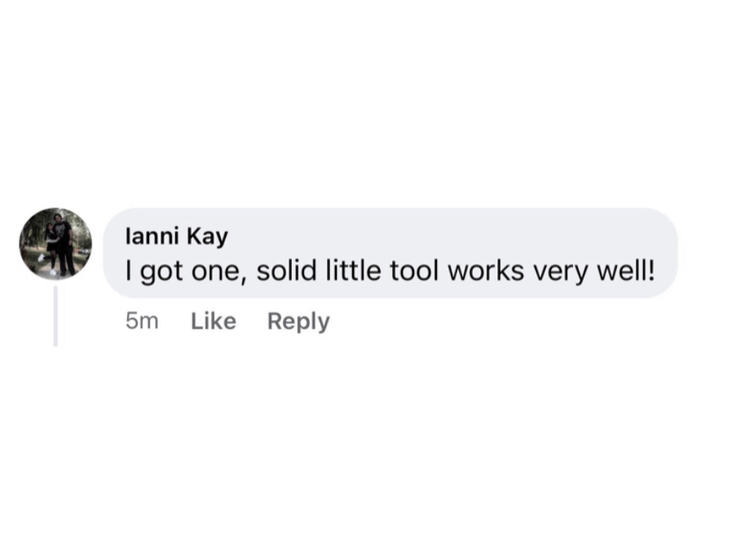Click "I got one," comment opening
The height and width of the screenshot is (538, 750).
[x=186, y=270]
